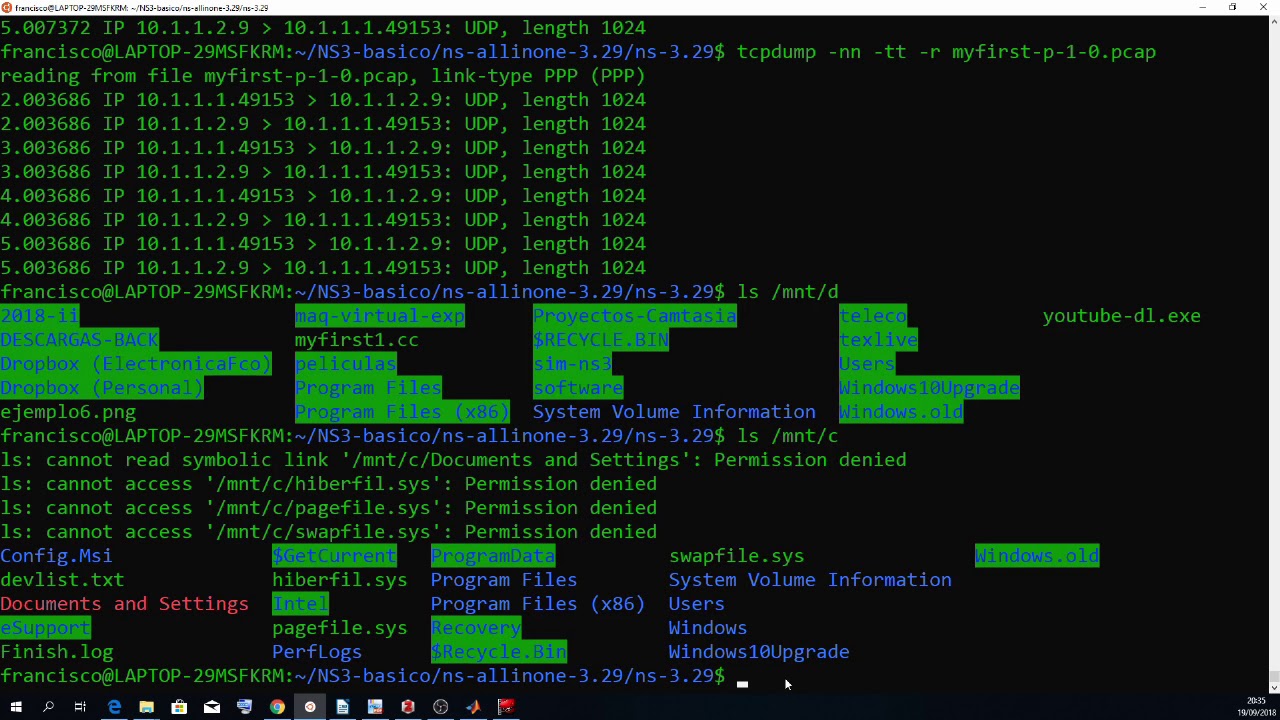Click 'software' directory entry
Viewport: 1280px width, 720px height.
click(x=577, y=388)
